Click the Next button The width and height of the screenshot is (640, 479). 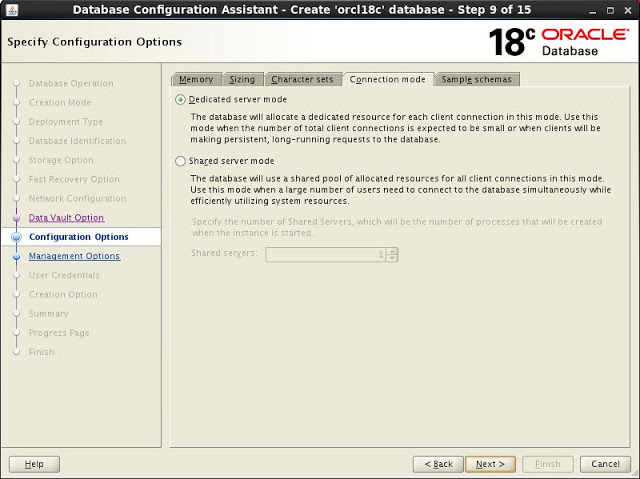point(490,464)
